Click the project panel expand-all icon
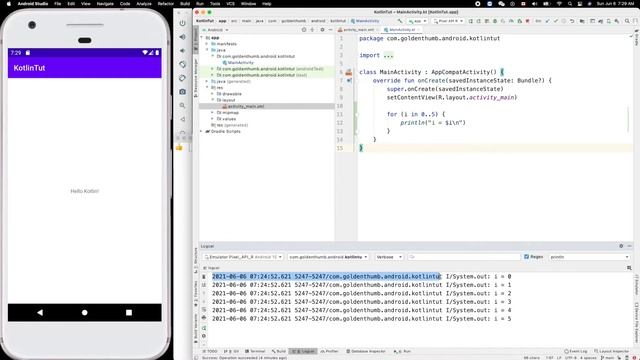The width and height of the screenshot is (640, 360). pyautogui.click(x=312, y=30)
